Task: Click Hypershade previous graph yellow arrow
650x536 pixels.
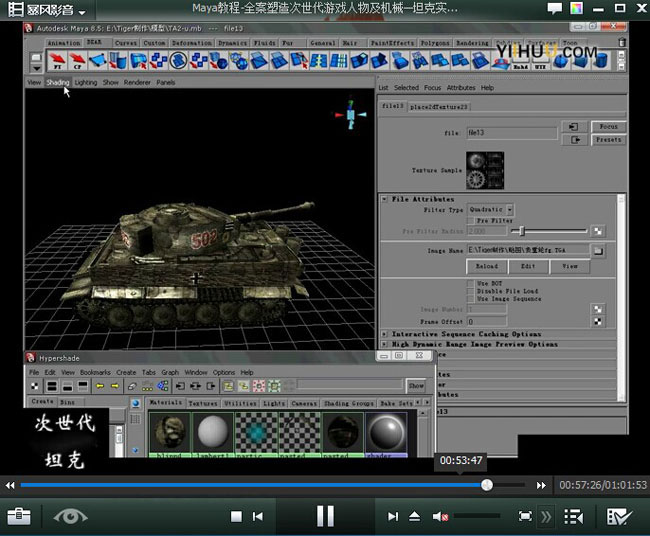Action: pyautogui.click(x=100, y=386)
